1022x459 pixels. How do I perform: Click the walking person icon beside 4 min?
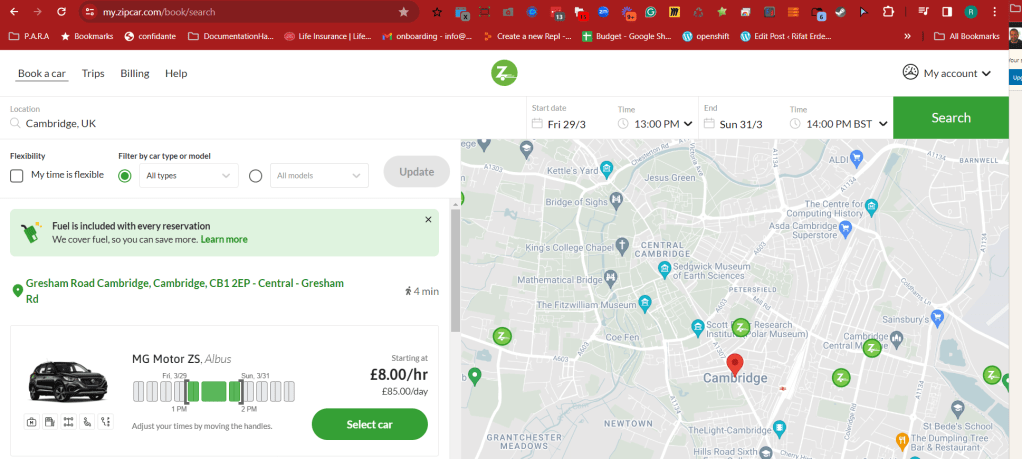(408, 291)
